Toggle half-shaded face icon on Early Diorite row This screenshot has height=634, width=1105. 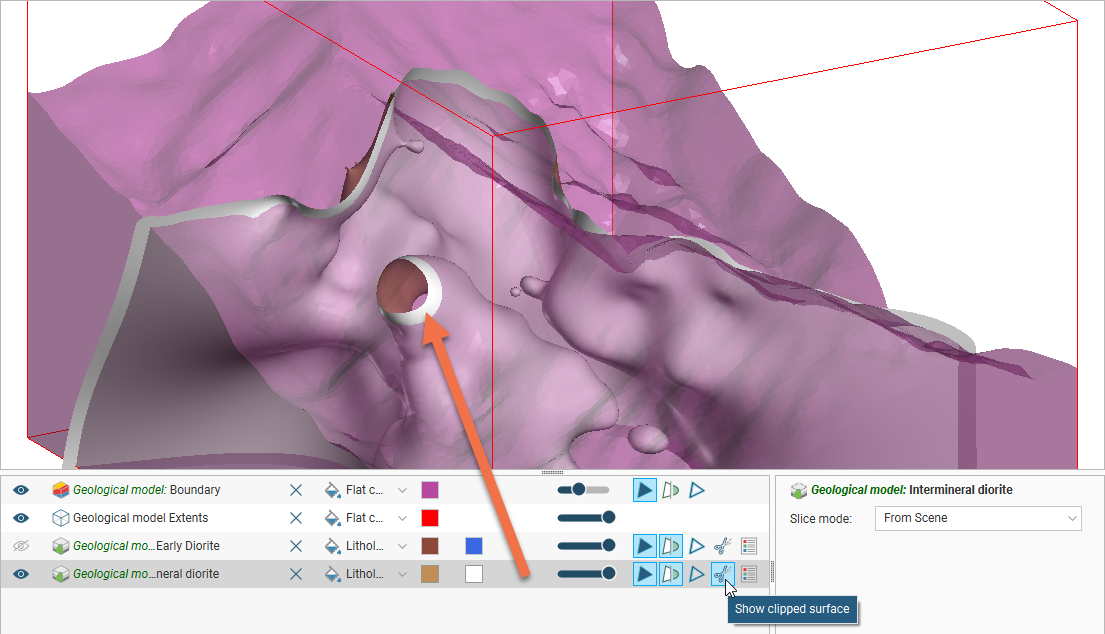tap(671, 546)
